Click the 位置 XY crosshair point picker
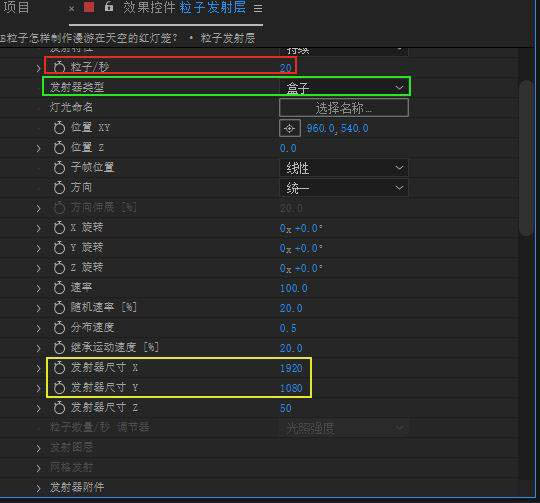Image resolution: width=540 pixels, height=503 pixels. pos(290,128)
